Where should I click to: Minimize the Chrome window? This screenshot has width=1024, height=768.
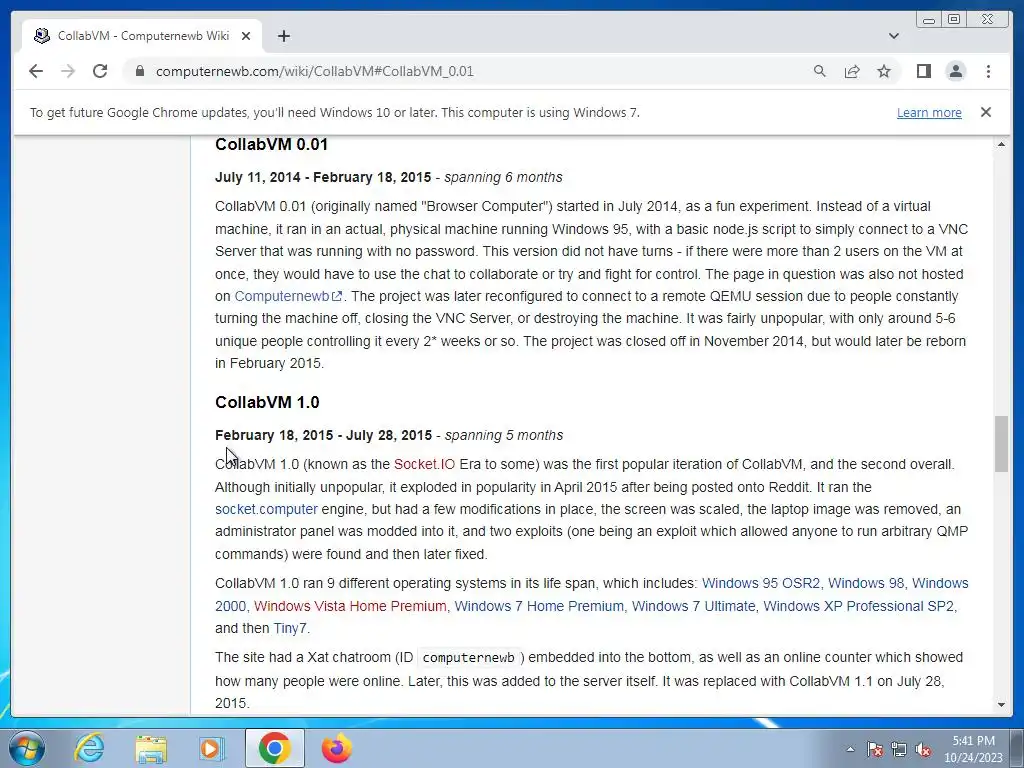[929, 20]
